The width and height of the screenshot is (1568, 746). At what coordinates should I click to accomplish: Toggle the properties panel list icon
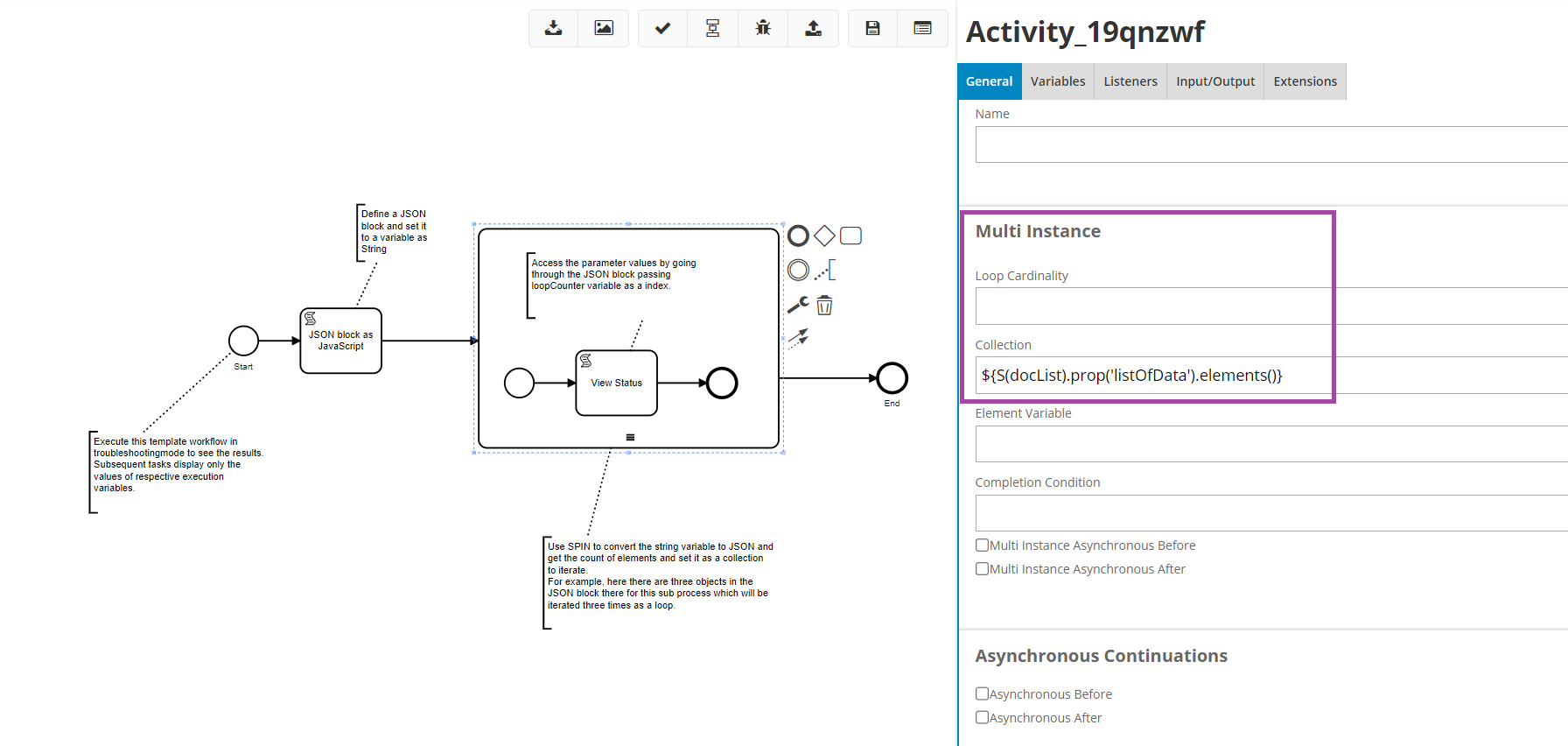[x=922, y=28]
